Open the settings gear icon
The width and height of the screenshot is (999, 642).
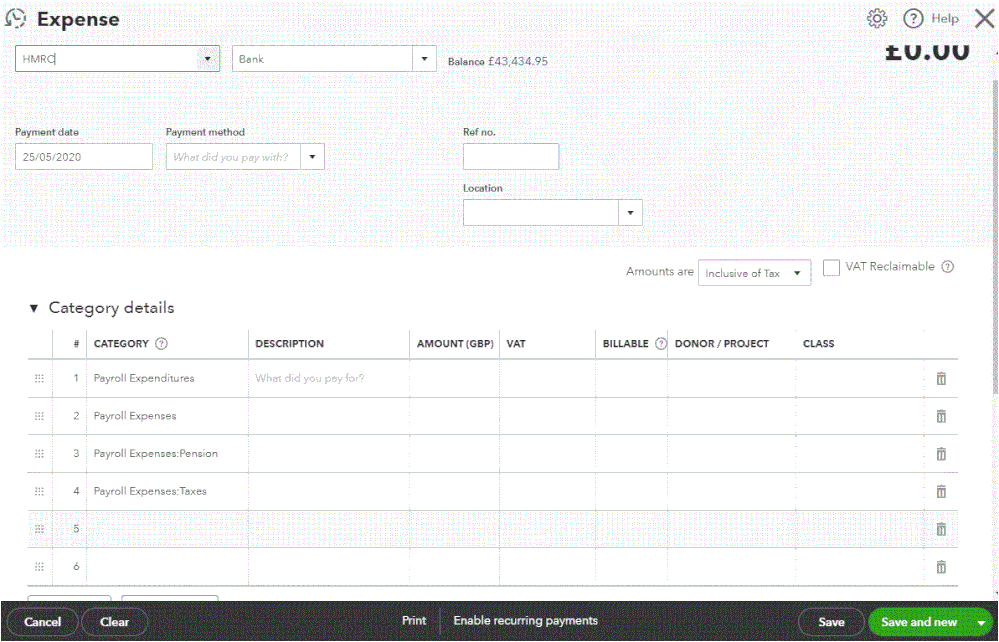877,18
